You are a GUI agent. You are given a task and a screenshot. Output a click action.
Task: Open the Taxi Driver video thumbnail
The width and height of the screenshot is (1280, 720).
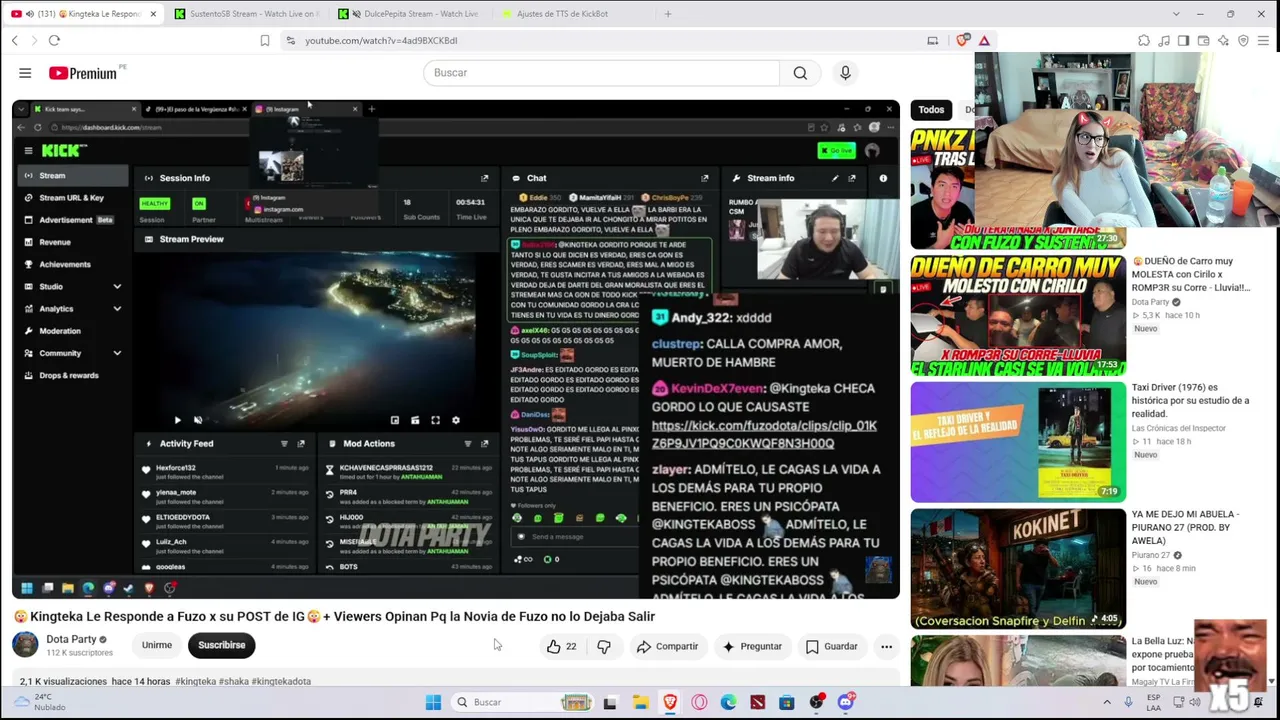1018,442
